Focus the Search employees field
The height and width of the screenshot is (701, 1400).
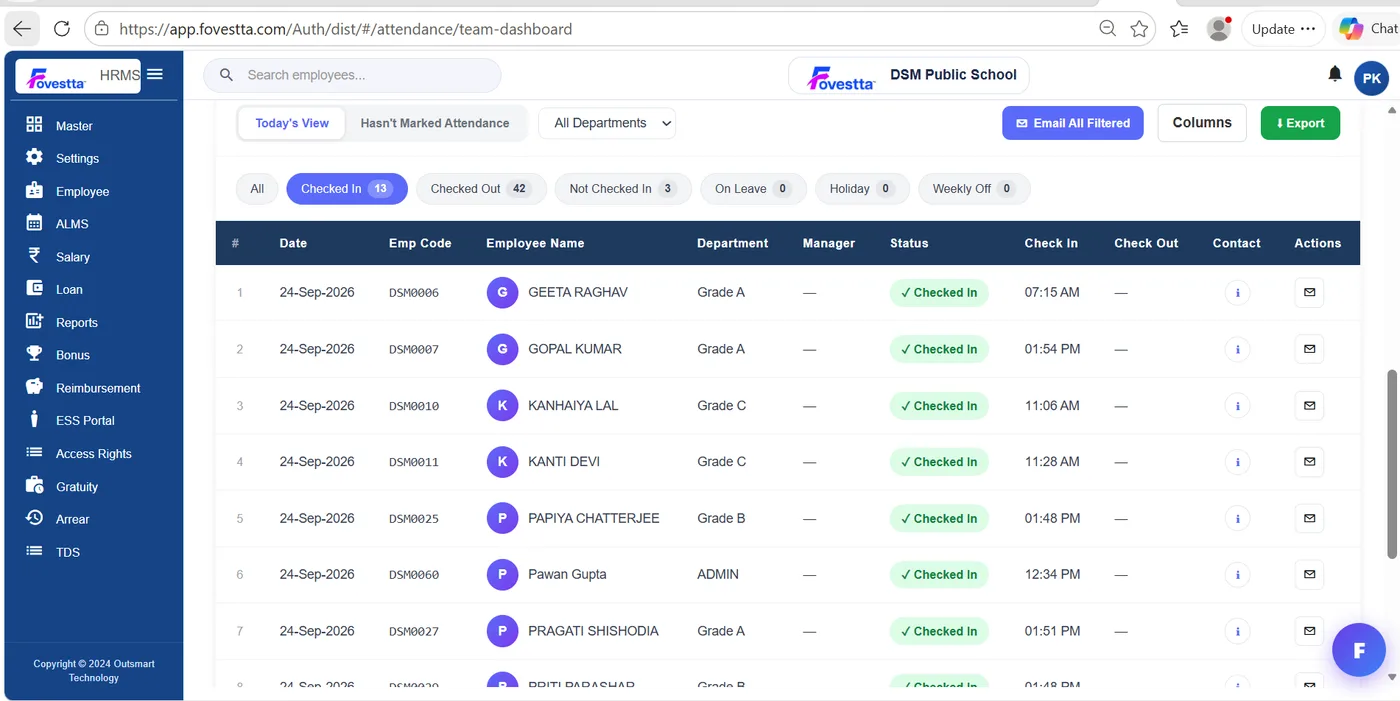(352, 75)
